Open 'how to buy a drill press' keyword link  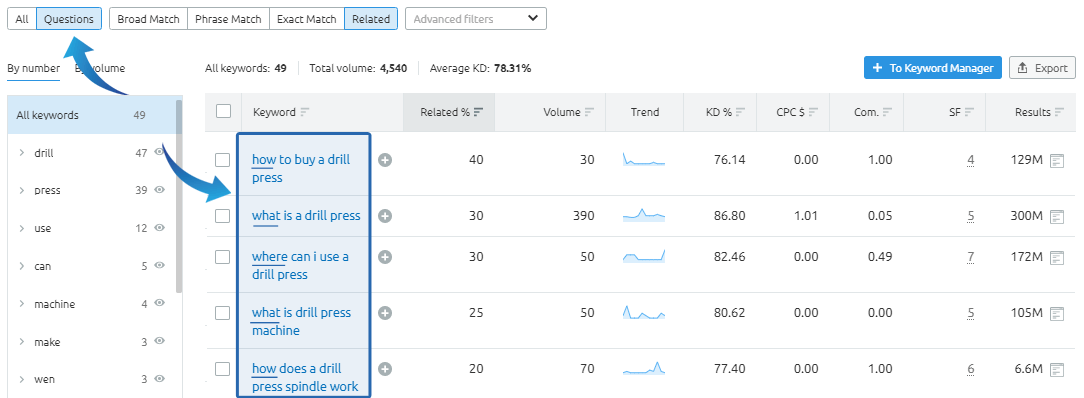point(301,169)
